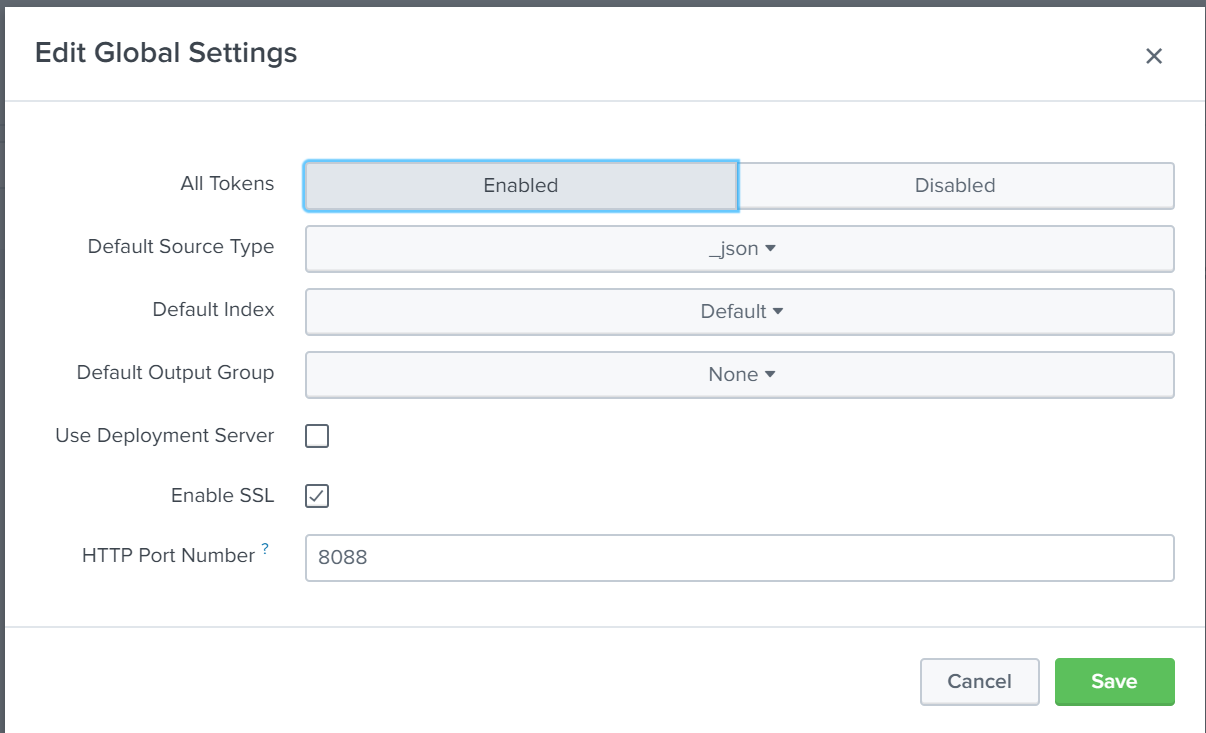
Task: Click the HTTP Port Number help icon
Action: (x=264, y=548)
